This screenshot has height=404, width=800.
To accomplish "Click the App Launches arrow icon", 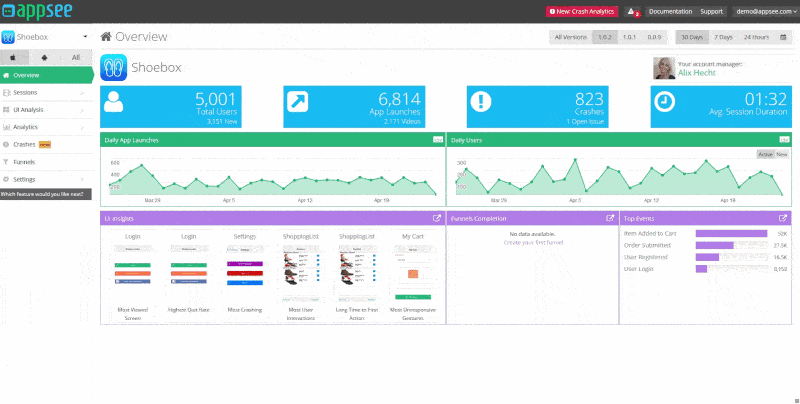I will 297,102.
